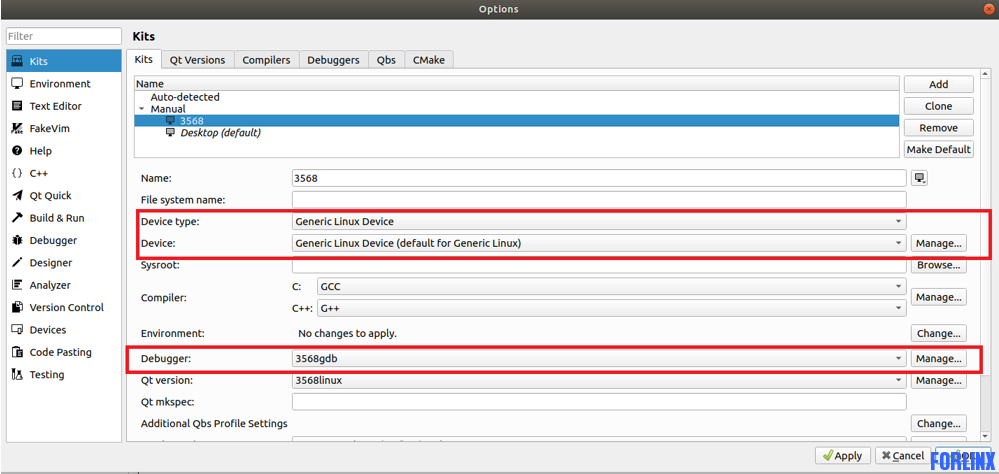Select the Debugger sidebar category
Screen dimensions: 999x474
pos(52,240)
